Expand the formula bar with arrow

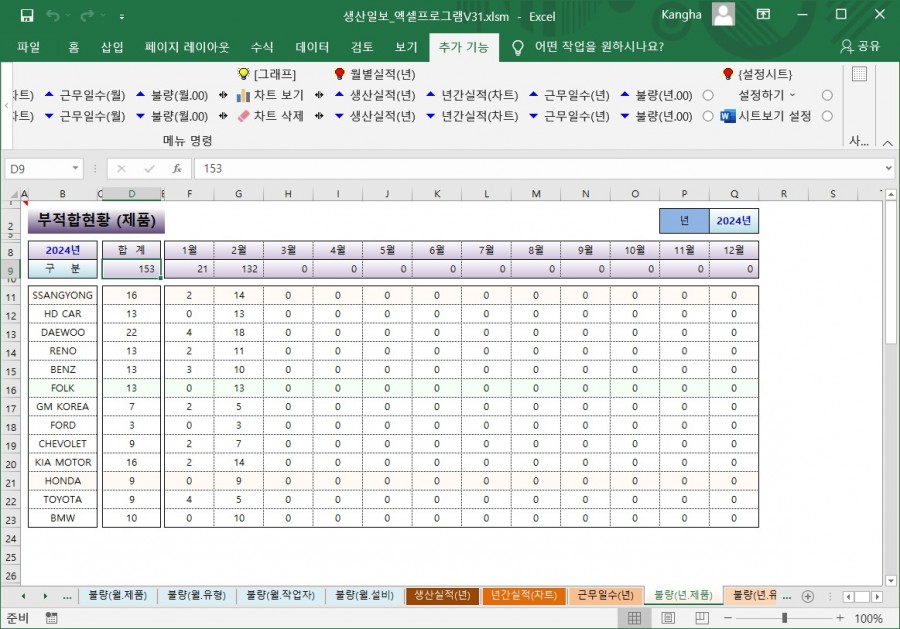point(889,168)
